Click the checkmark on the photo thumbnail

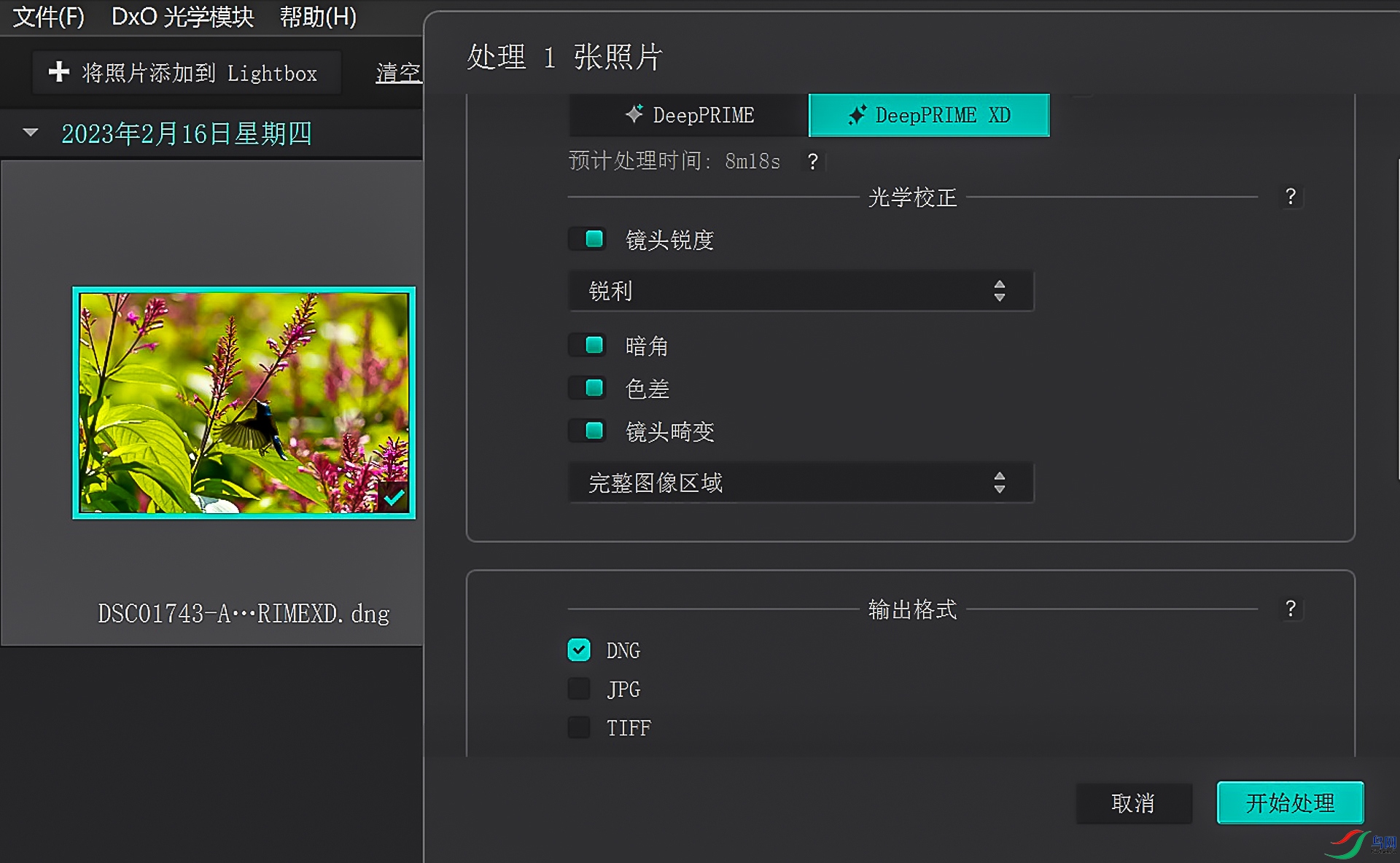[x=394, y=497]
